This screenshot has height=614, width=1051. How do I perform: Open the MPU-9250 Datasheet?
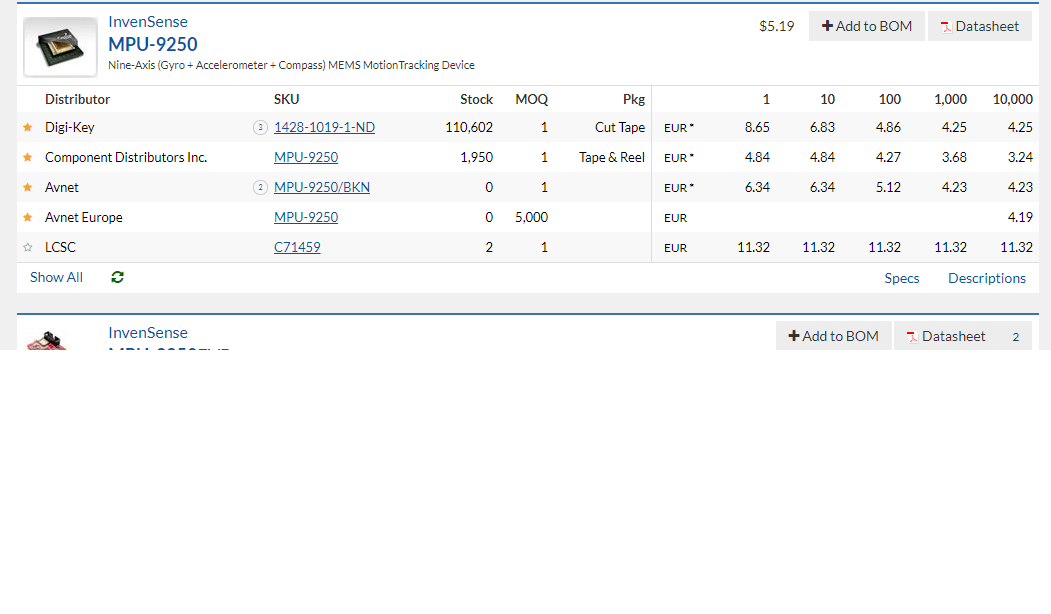coord(980,26)
